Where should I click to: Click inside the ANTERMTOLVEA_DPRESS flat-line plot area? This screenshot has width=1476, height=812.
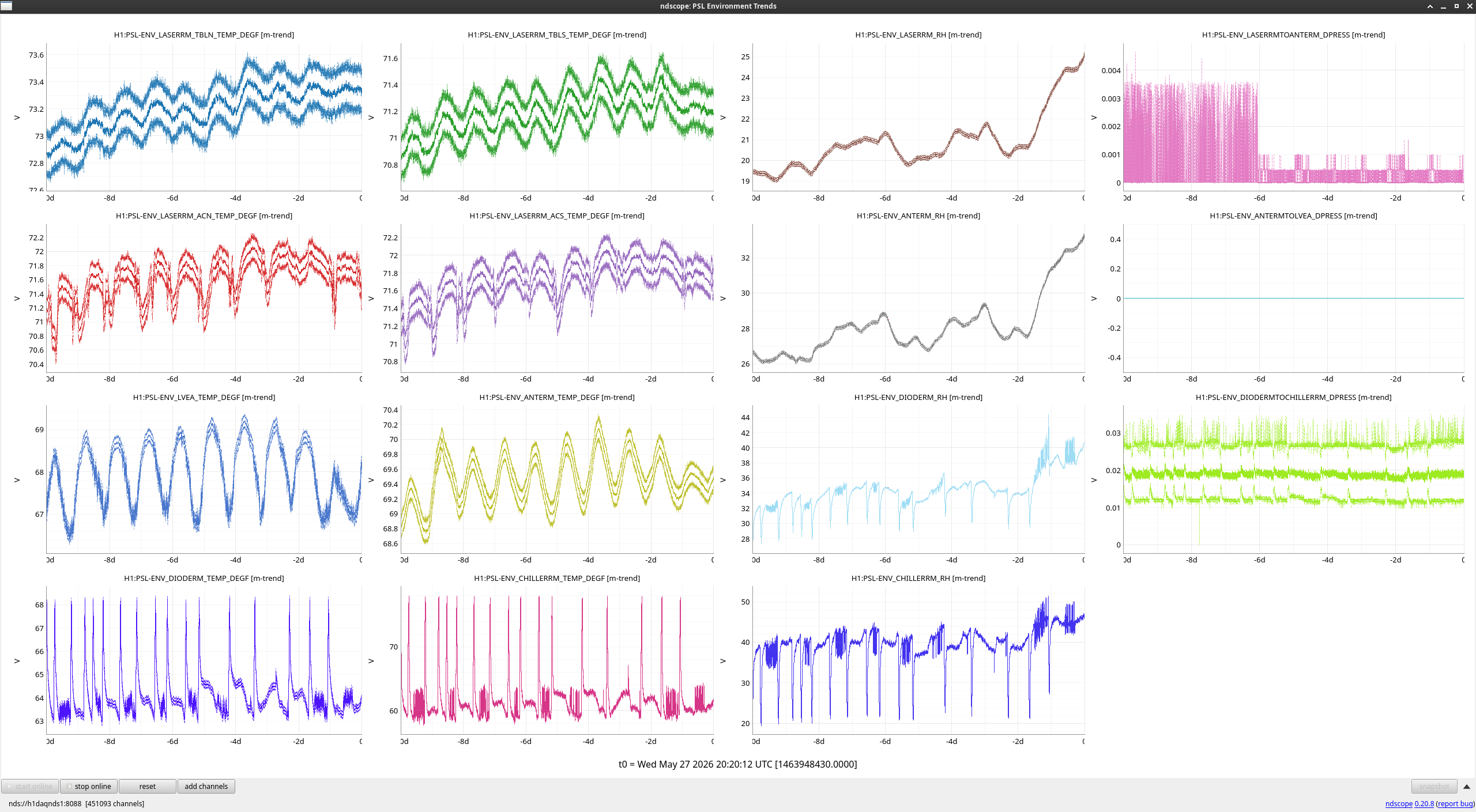pyautogui.click(x=1294, y=298)
